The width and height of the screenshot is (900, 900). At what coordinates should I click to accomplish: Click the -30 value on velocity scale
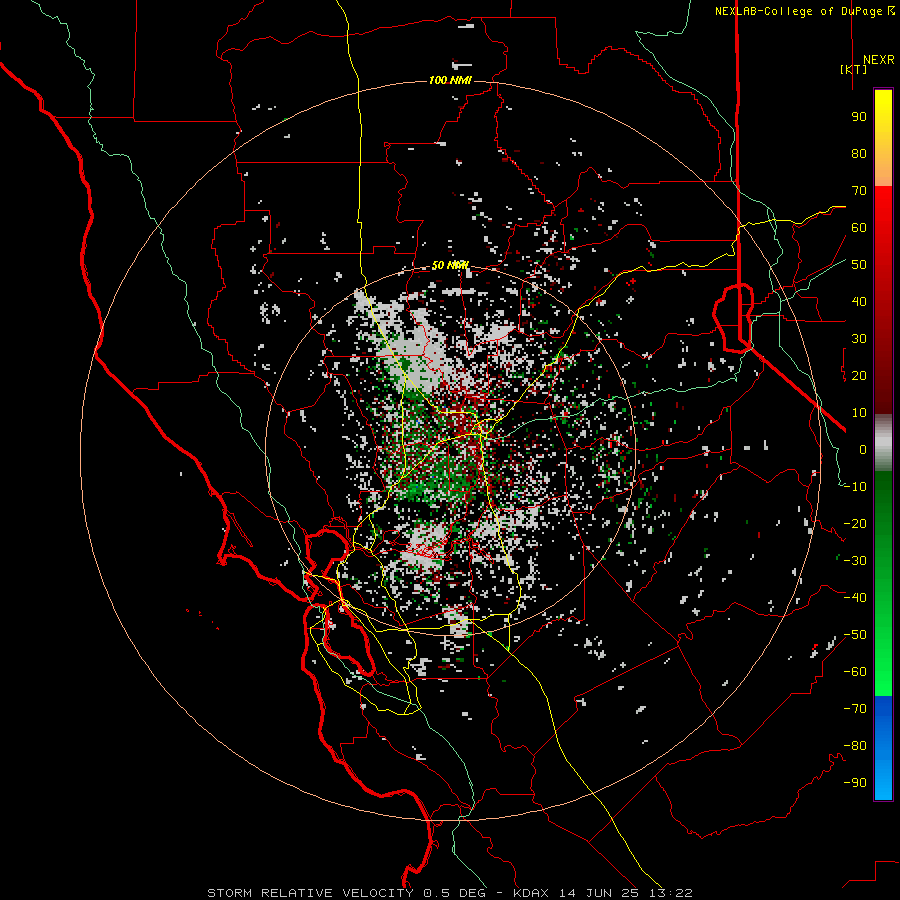point(855,561)
